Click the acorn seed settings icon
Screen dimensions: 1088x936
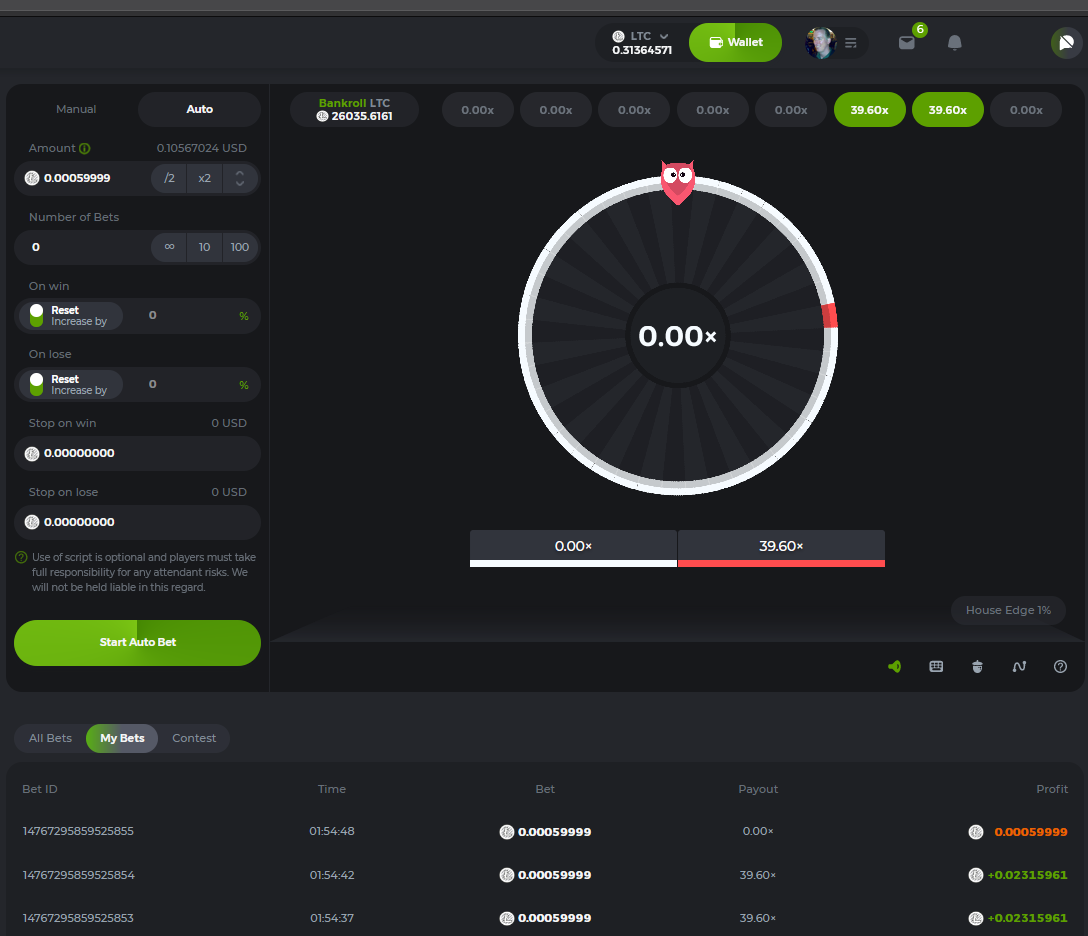(x=977, y=666)
